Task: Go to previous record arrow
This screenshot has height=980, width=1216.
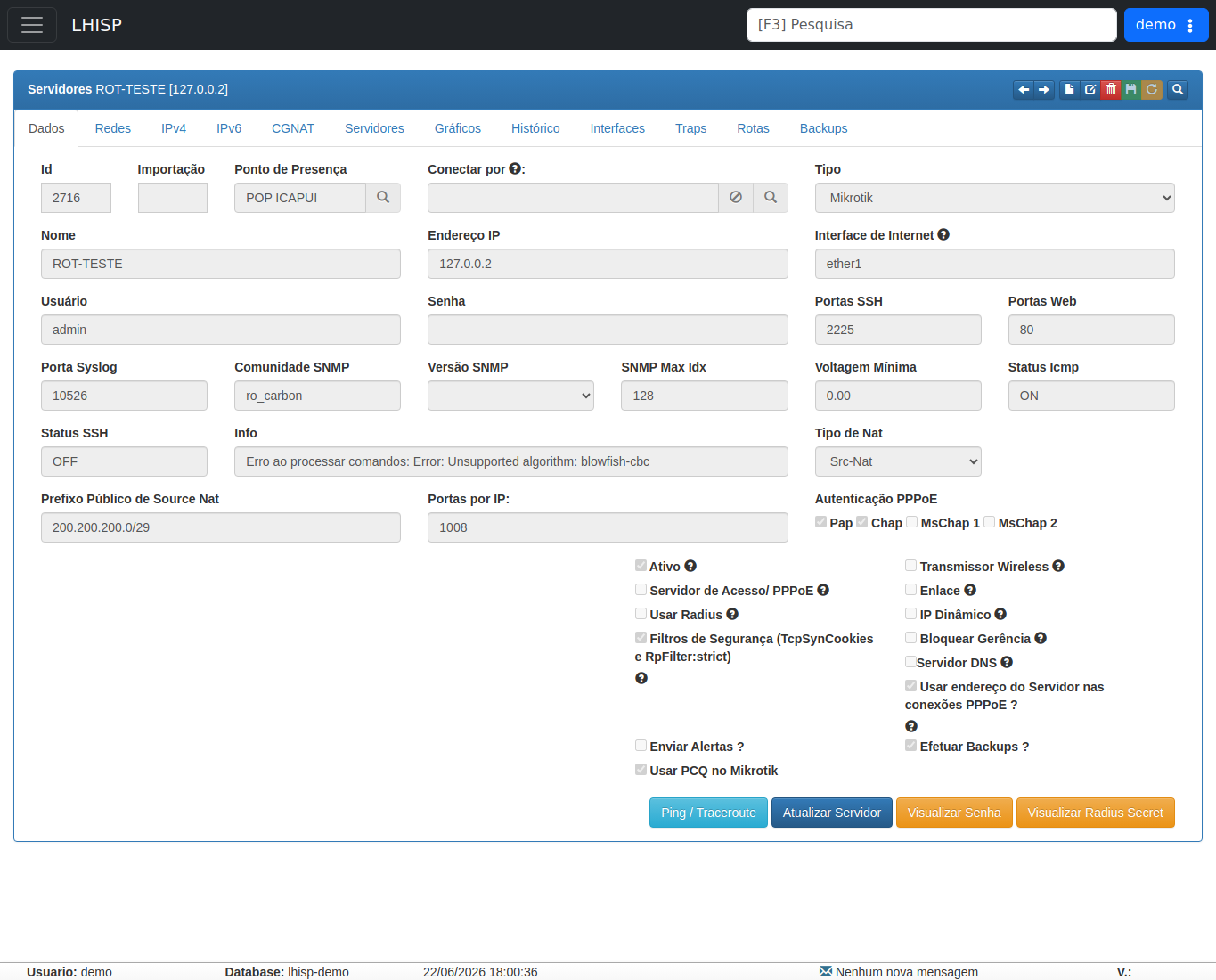Action: pos(1024,89)
